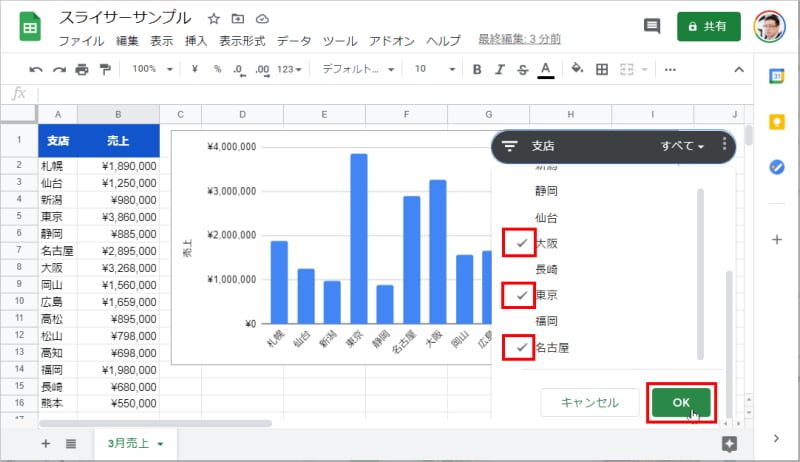Image resolution: width=800 pixels, height=462 pixels.
Task: Open the 3月売上 sheet tab menu arrow
Action: pos(160,444)
